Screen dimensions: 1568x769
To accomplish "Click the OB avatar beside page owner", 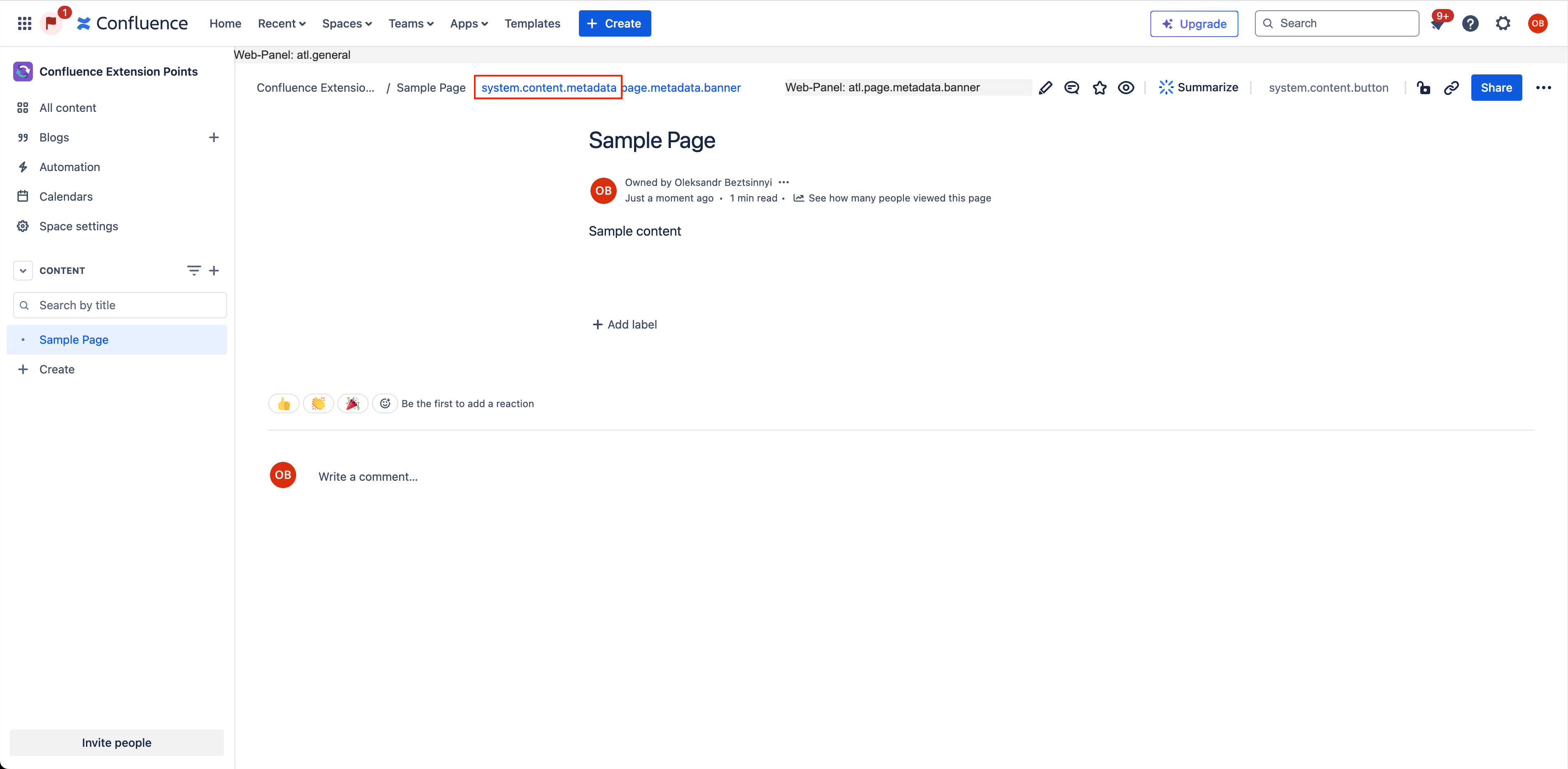I will [603, 190].
